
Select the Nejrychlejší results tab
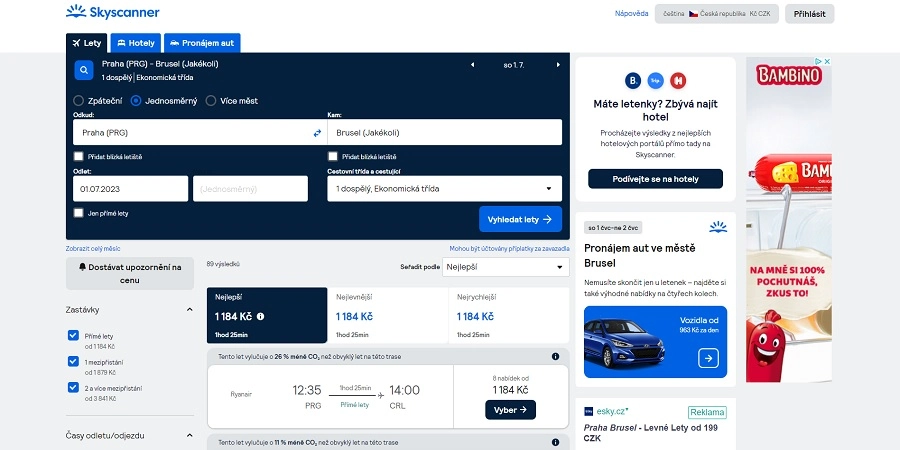pos(509,315)
